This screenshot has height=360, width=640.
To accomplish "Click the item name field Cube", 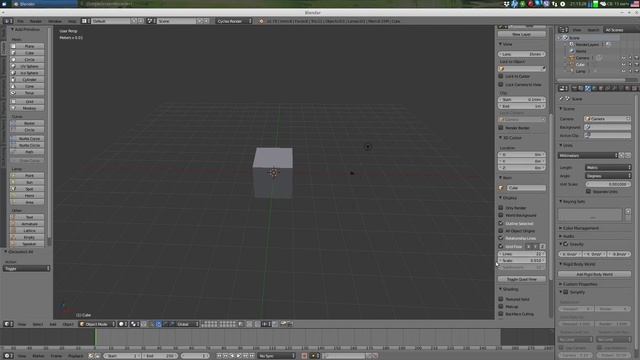I will pos(526,188).
